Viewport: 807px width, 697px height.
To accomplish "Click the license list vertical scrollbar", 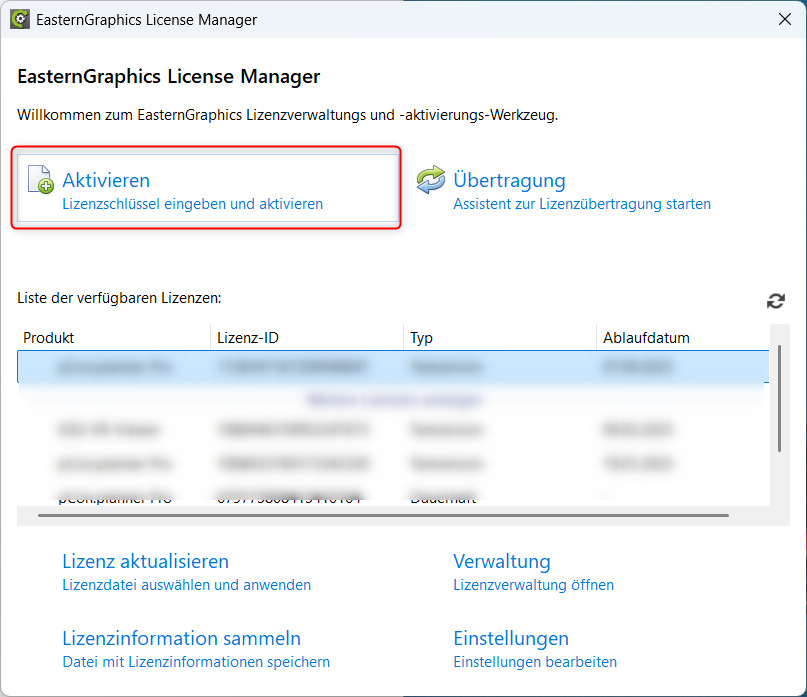I will tap(779, 400).
